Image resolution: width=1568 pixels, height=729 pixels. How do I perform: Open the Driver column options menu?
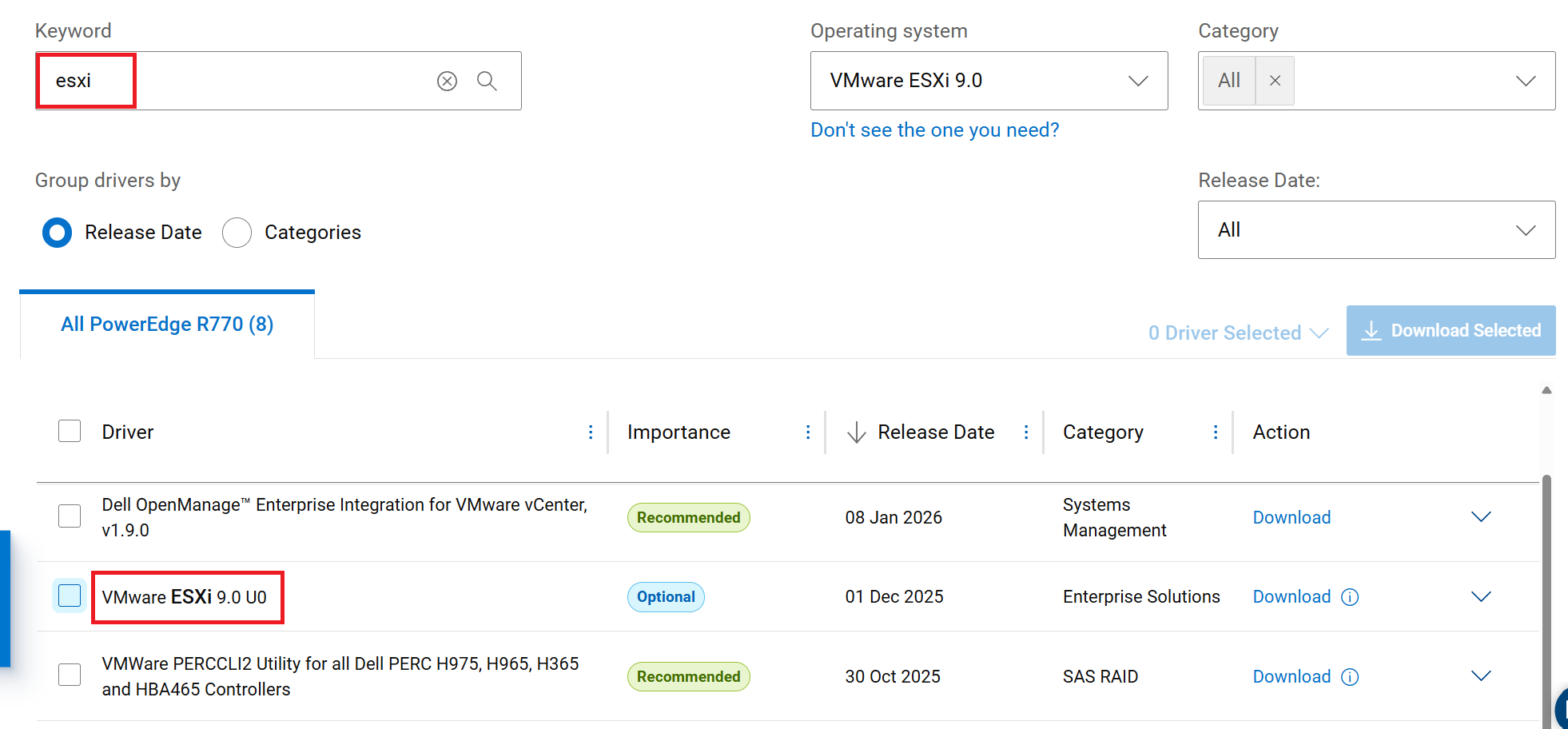tap(591, 432)
